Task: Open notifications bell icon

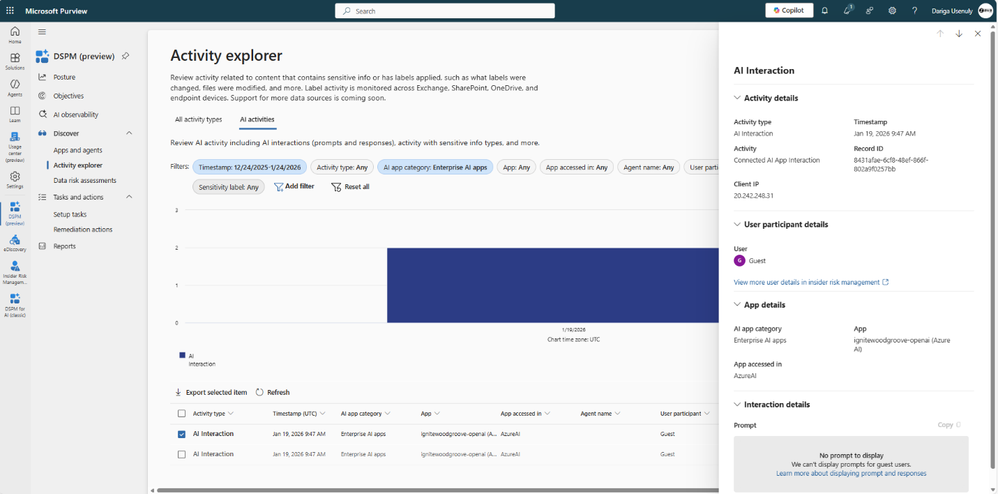Action: pyautogui.click(x=825, y=11)
